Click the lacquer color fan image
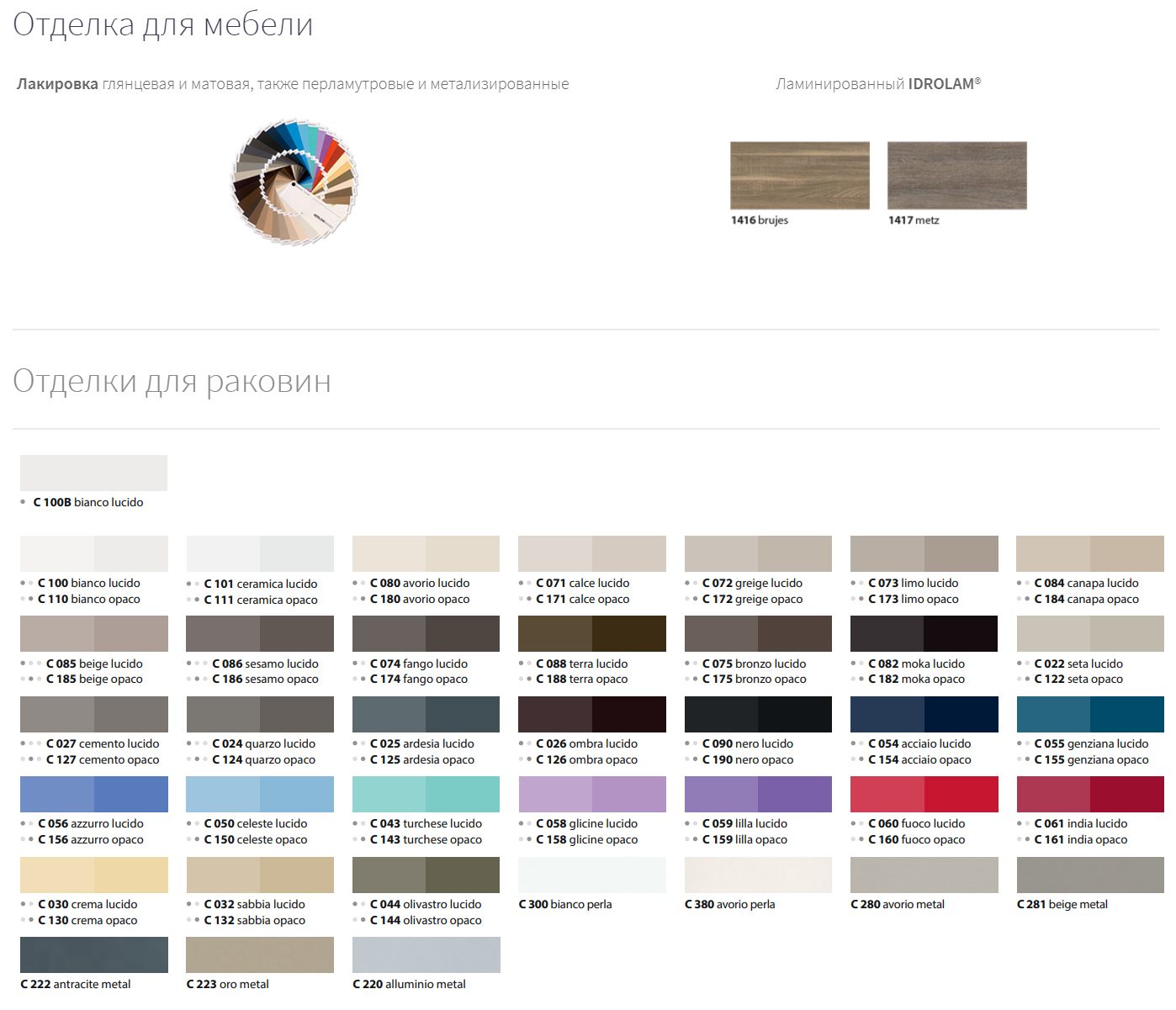Screen dimensions: 1176x1010 coord(294,182)
